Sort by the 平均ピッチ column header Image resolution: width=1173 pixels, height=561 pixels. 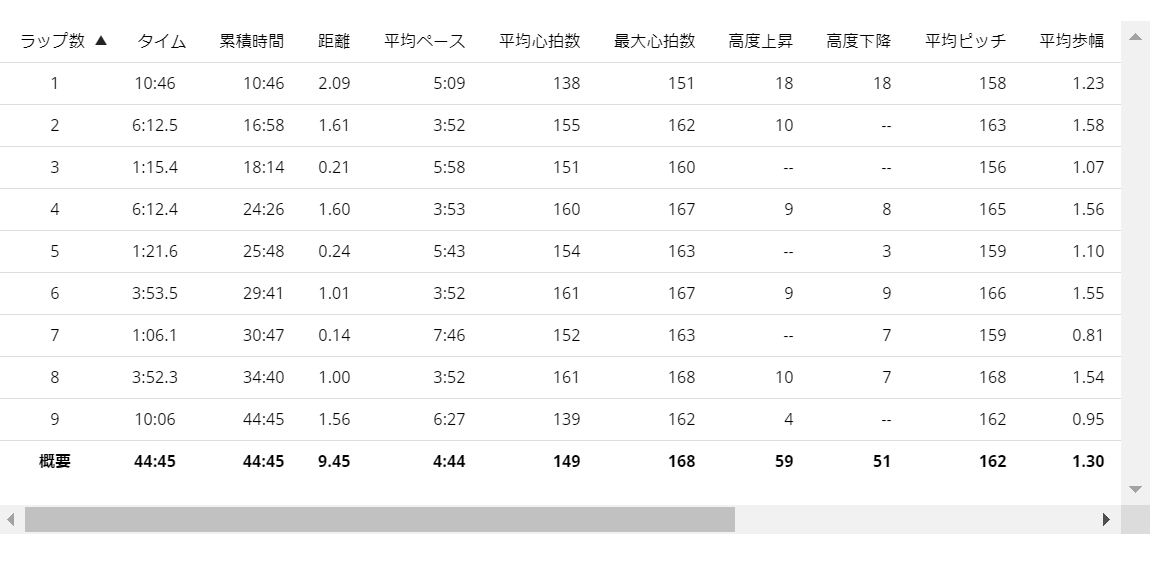(x=965, y=41)
